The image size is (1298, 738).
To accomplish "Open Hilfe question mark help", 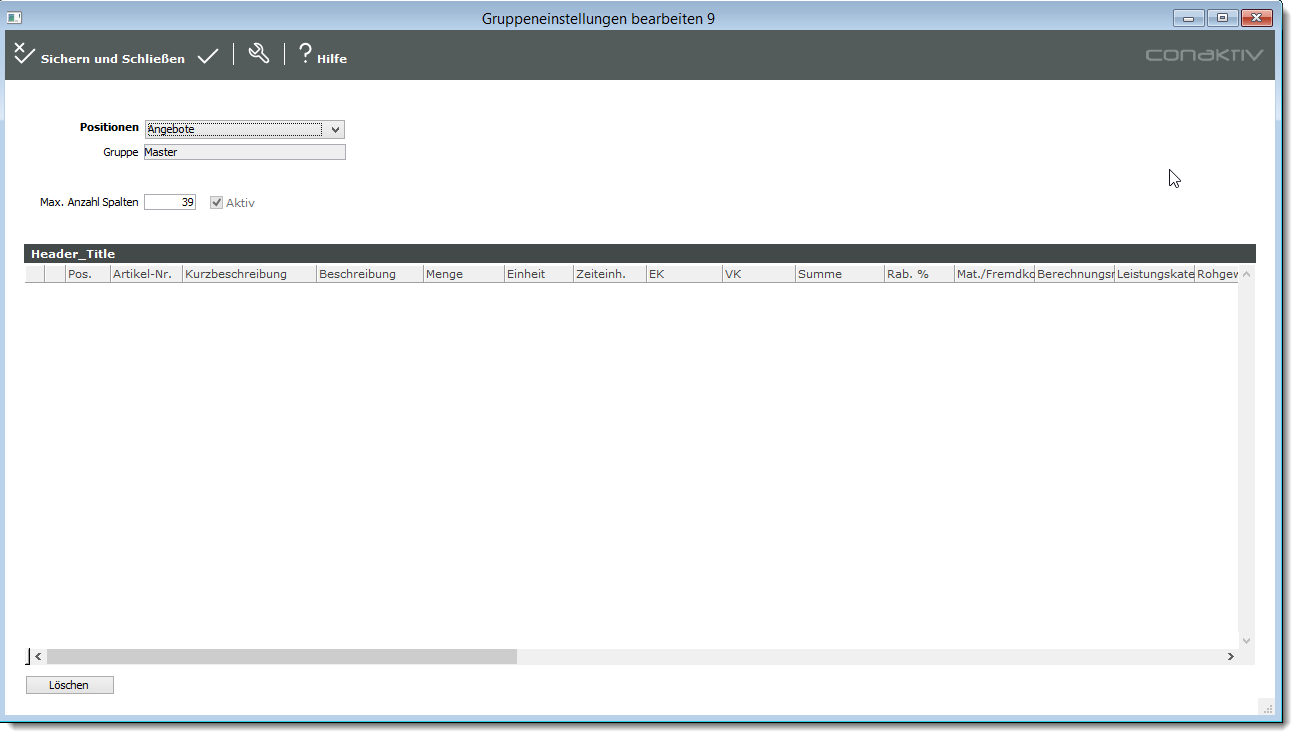I will point(306,54).
